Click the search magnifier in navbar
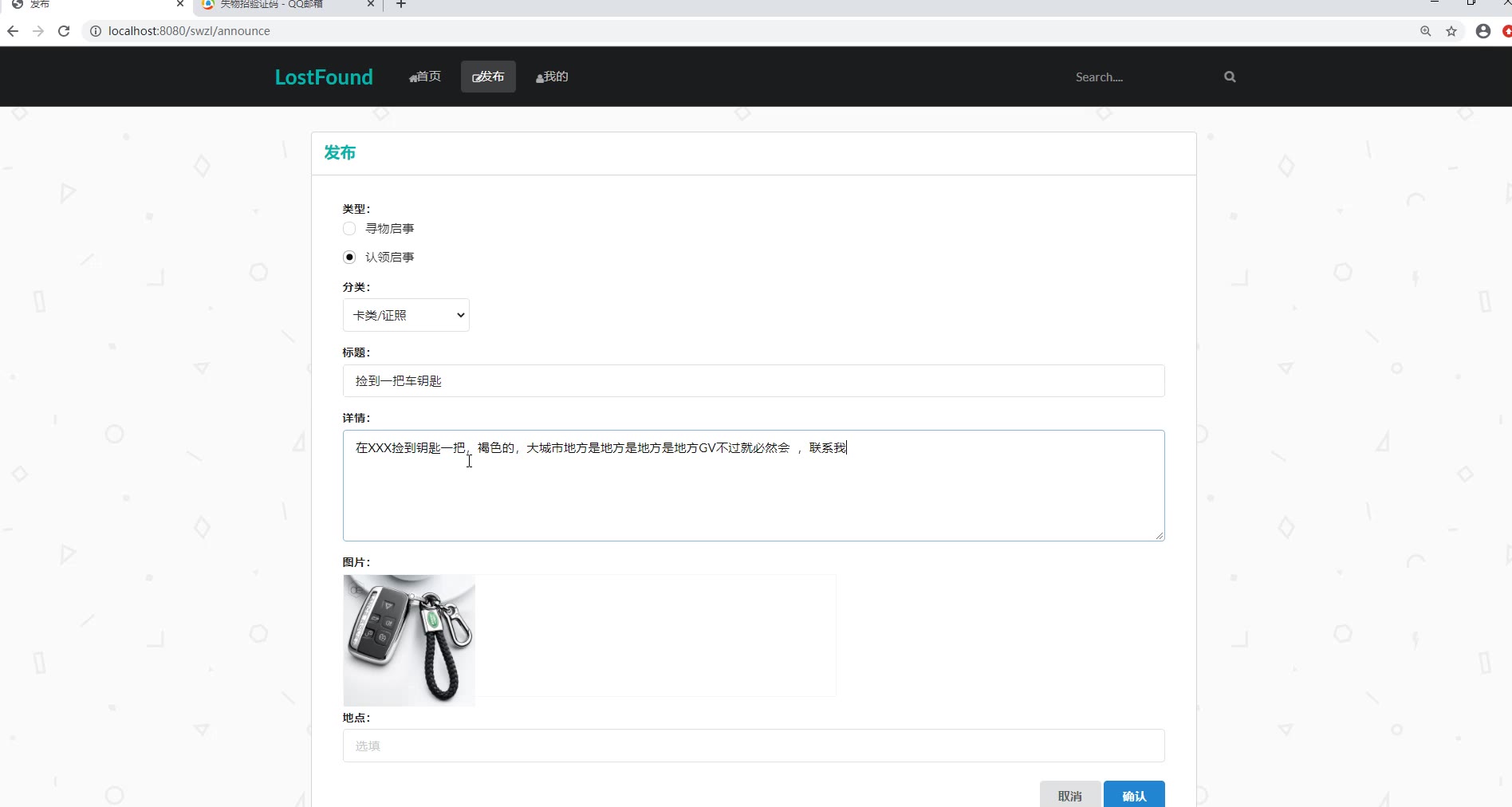The height and width of the screenshot is (807, 1512). click(x=1230, y=77)
